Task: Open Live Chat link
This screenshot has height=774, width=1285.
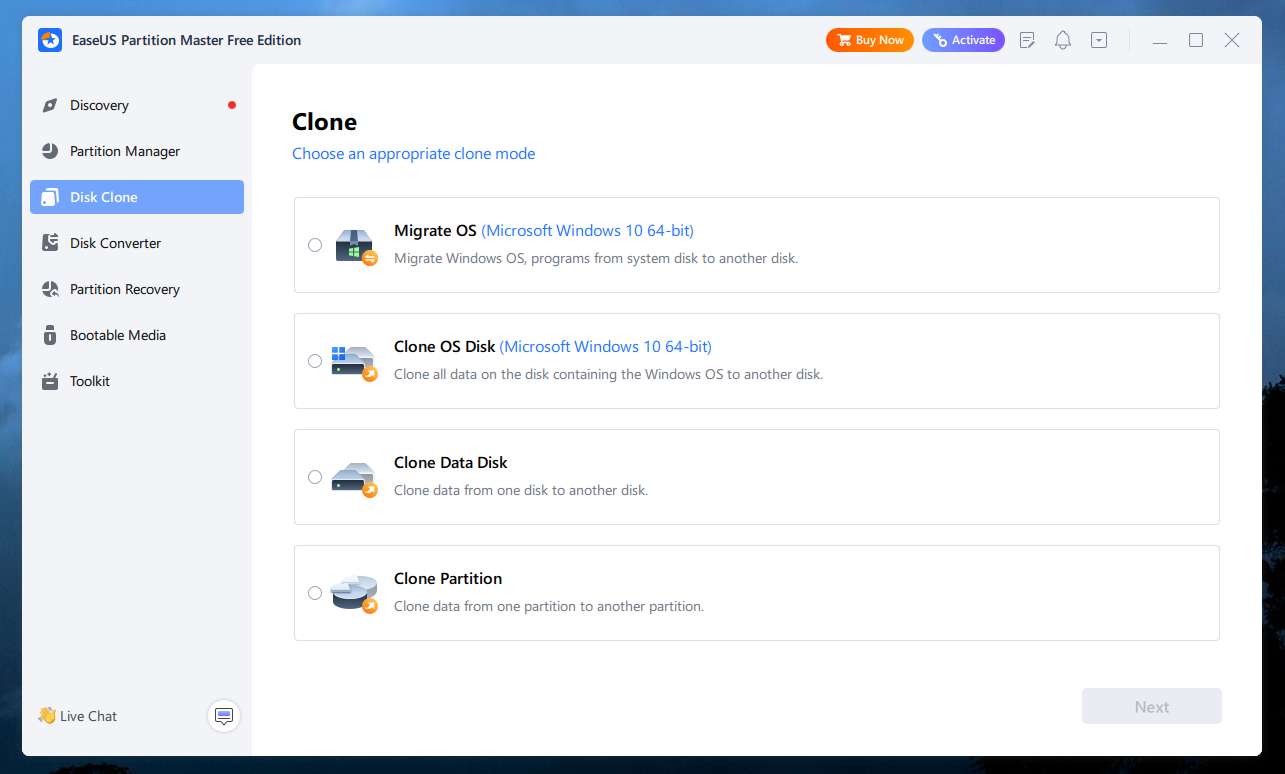Action: (x=88, y=716)
